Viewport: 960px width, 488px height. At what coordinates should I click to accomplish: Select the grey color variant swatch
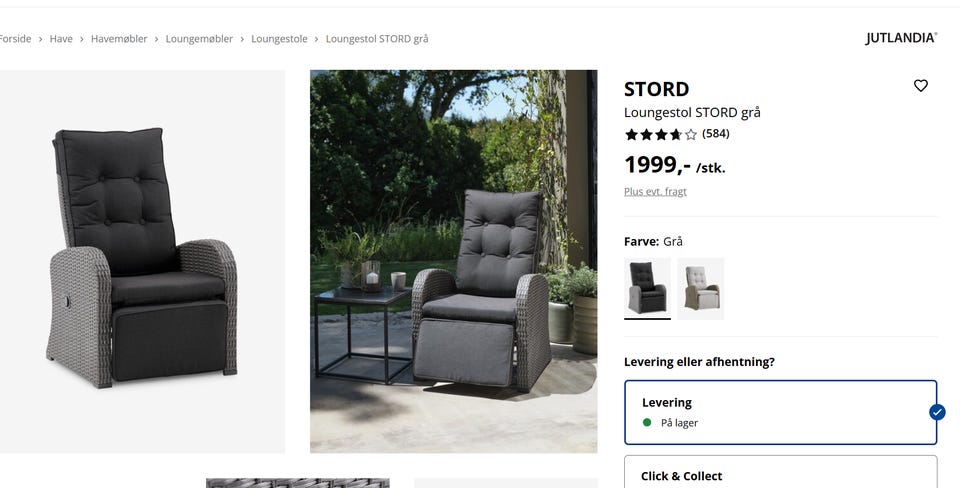pyautogui.click(x=647, y=288)
